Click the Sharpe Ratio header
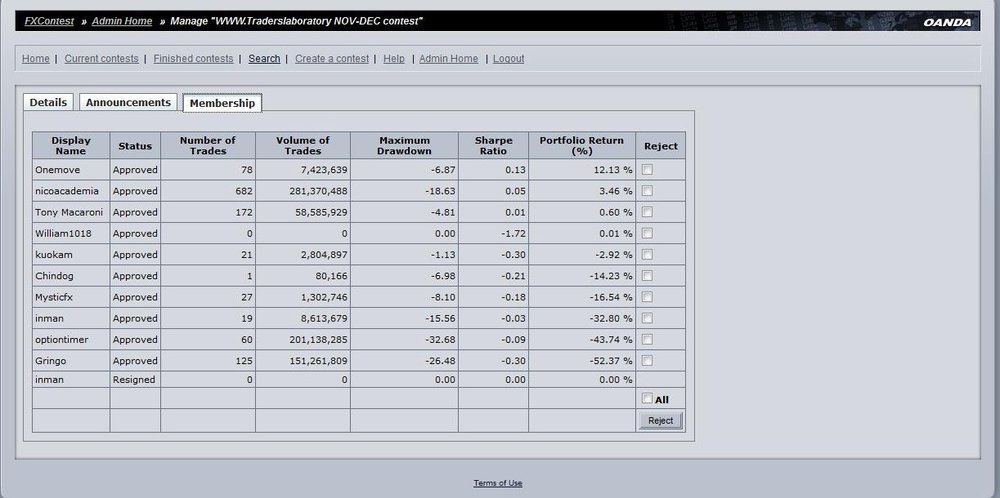The width and height of the screenshot is (1000, 498). 494,145
